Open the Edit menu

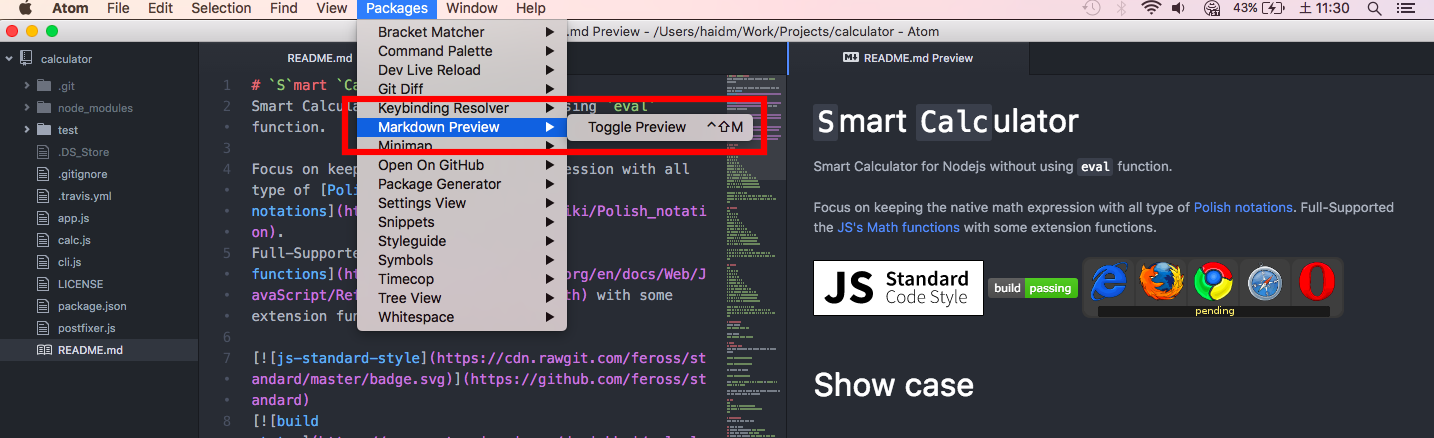click(160, 8)
